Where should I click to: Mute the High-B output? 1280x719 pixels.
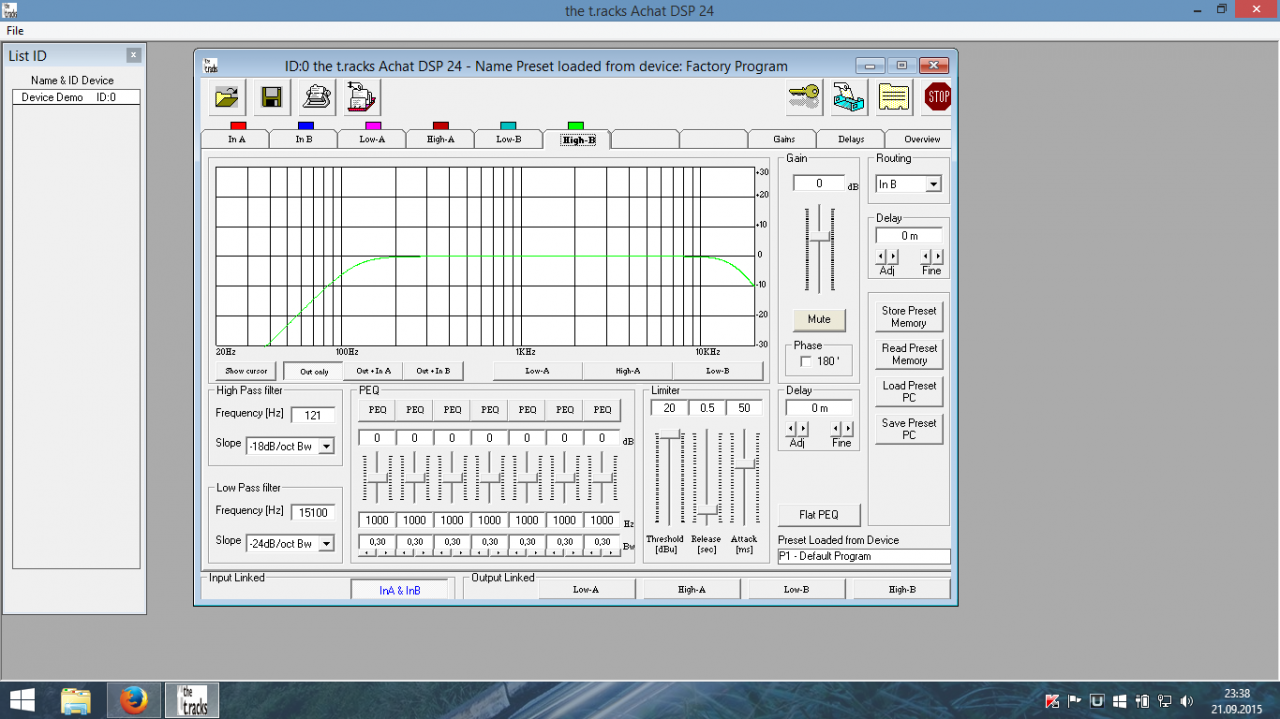tap(819, 319)
